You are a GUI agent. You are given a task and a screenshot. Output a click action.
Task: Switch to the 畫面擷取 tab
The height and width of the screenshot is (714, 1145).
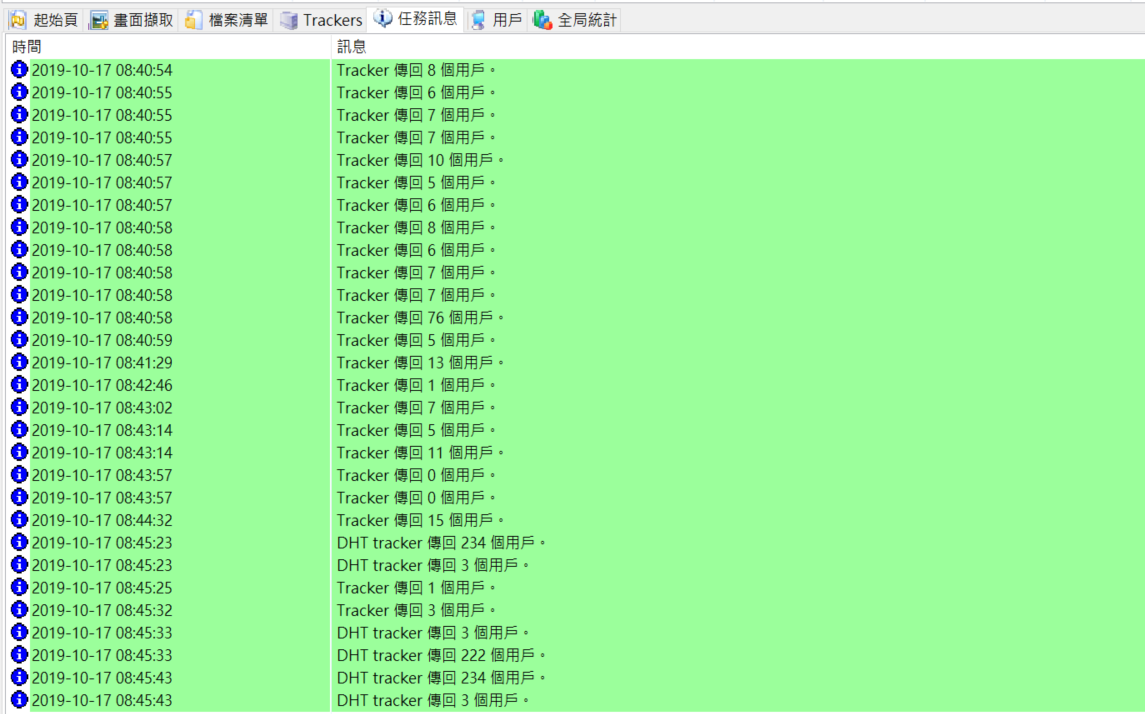tap(131, 20)
